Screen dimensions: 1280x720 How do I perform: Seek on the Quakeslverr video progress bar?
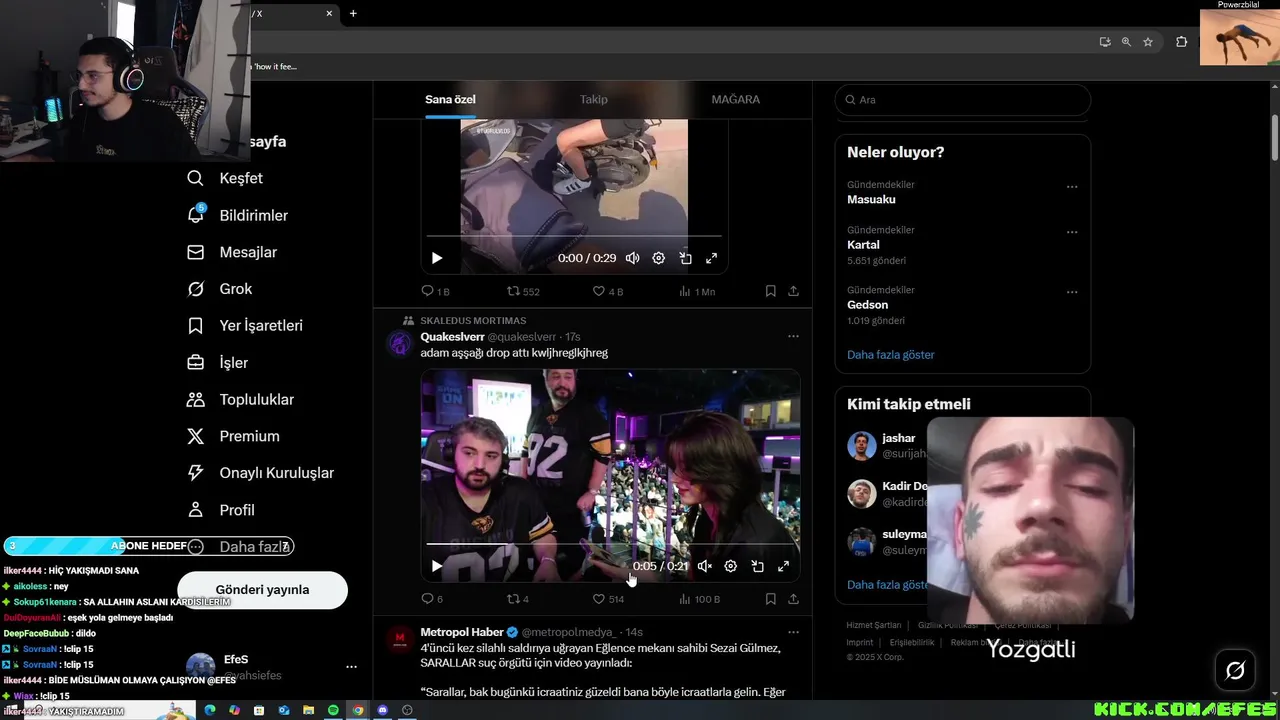610,544
